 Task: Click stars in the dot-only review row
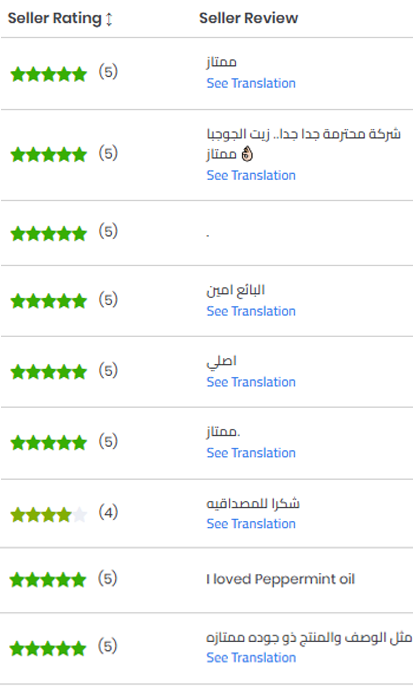point(48,233)
